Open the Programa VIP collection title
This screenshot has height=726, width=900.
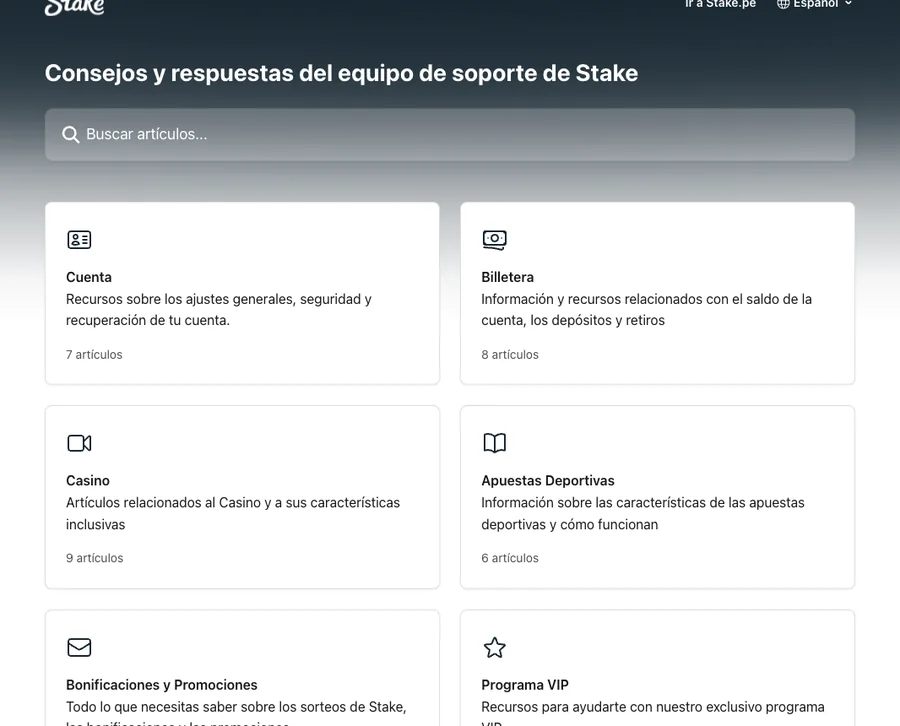pyautogui.click(x=525, y=685)
